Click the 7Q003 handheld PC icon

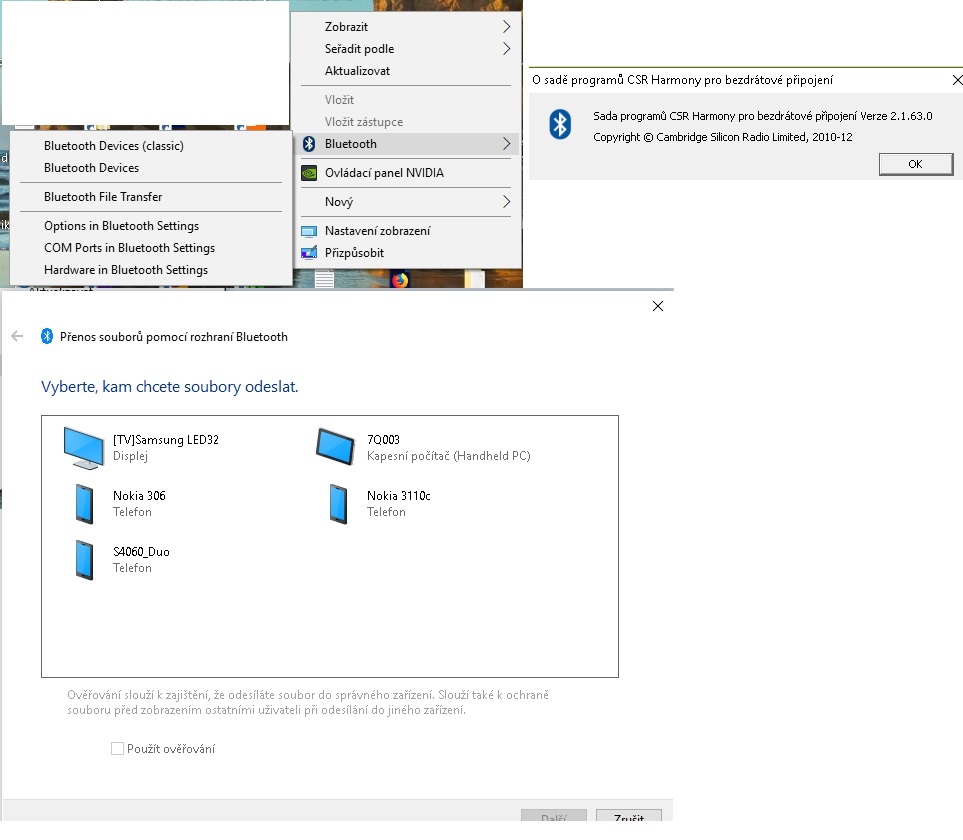point(335,447)
